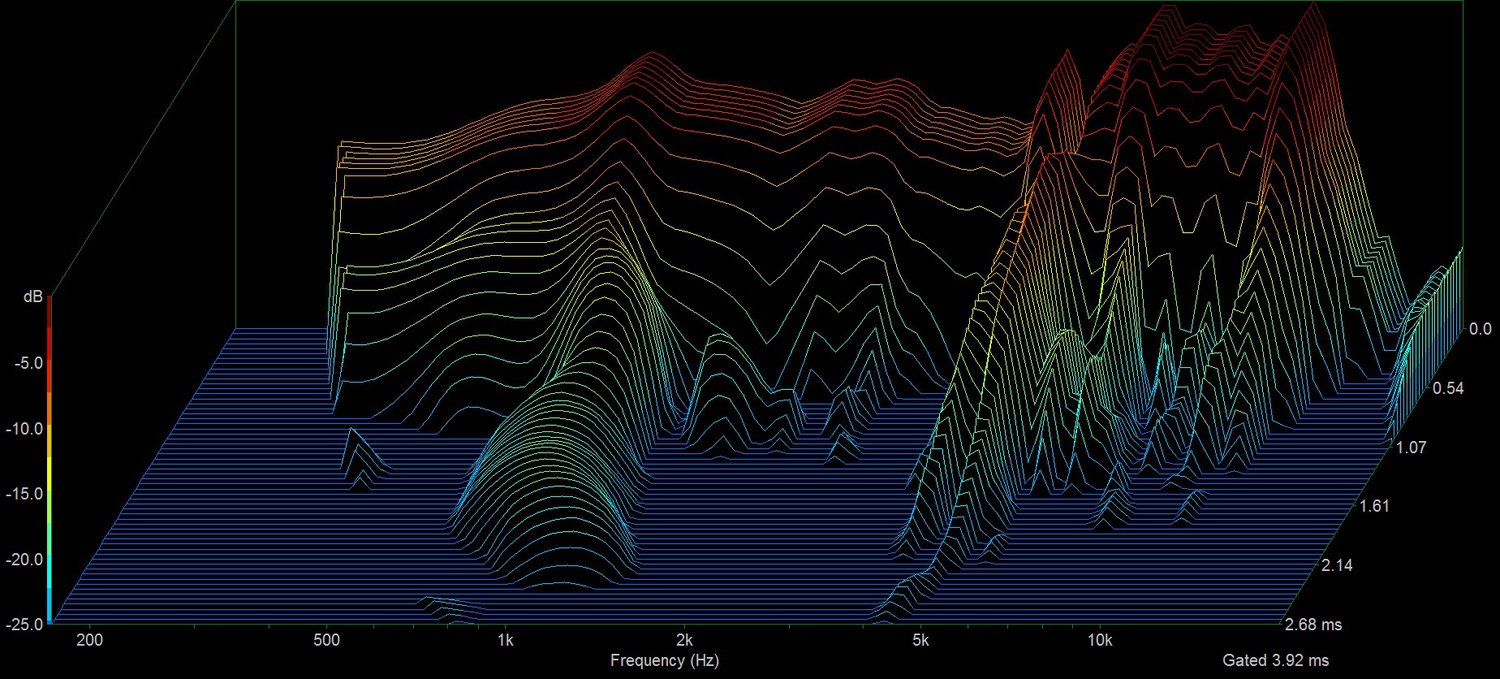Click the dB legend title
Image resolution: width=1500 pixels, height=679 pixels.
click(33, 296)
